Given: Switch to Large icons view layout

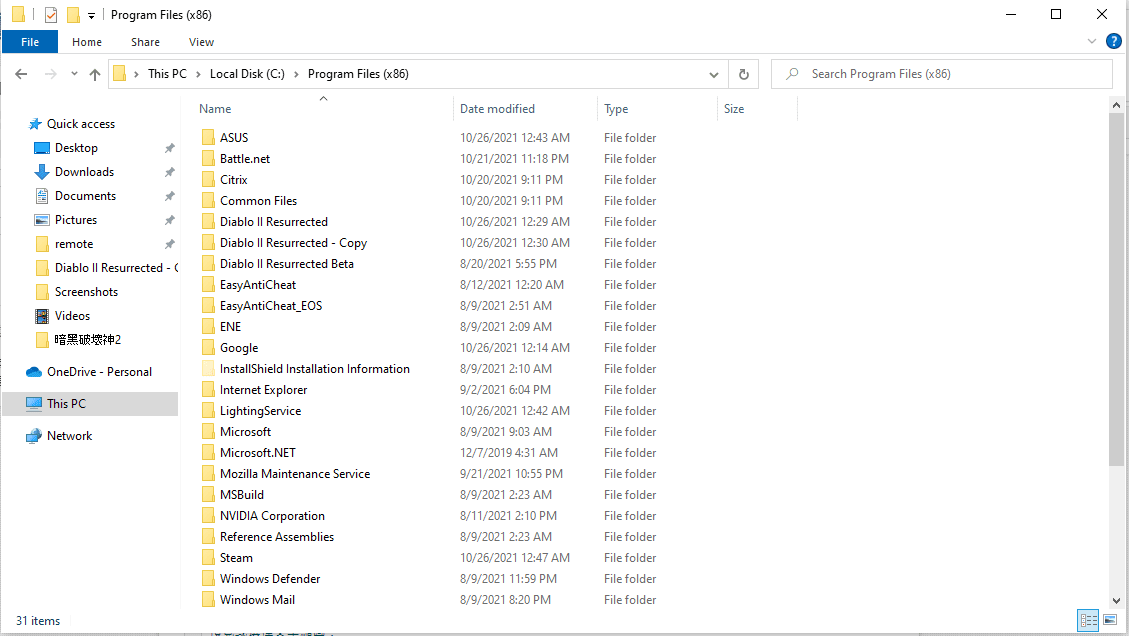Looking at the screenshot, I should click(1110, 620).
